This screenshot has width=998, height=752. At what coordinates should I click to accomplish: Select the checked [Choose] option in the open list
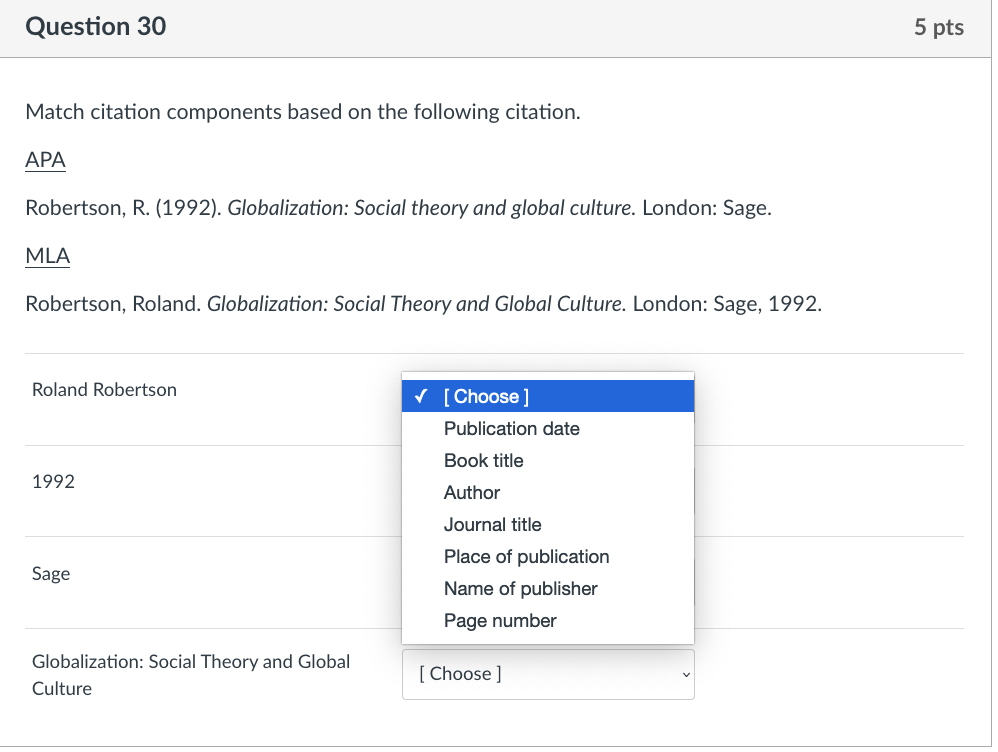(486, 397)
